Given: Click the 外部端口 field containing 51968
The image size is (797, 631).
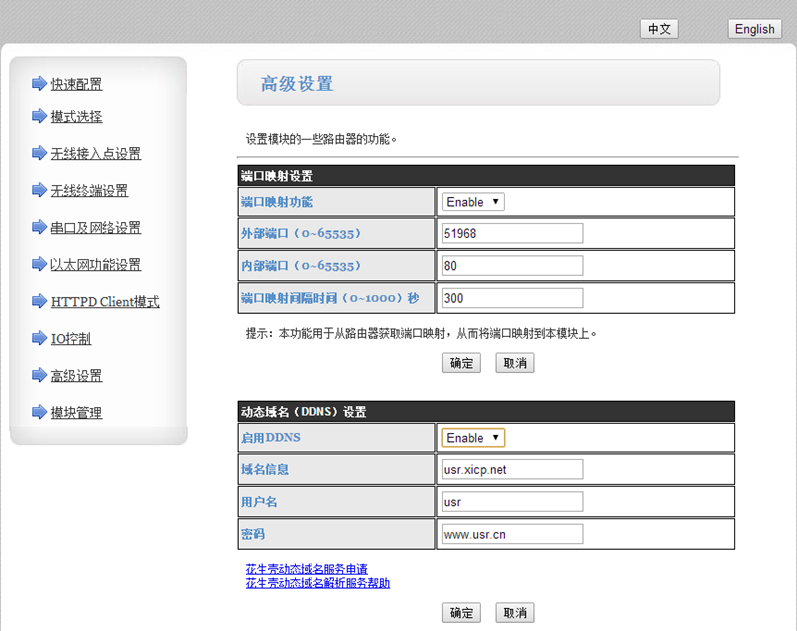Looking at the screenshot, I should point(512,233).
